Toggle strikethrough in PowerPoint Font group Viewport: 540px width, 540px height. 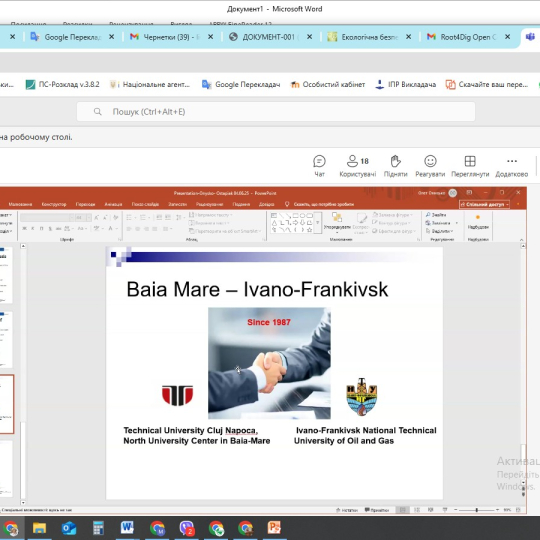click(59, 229)
